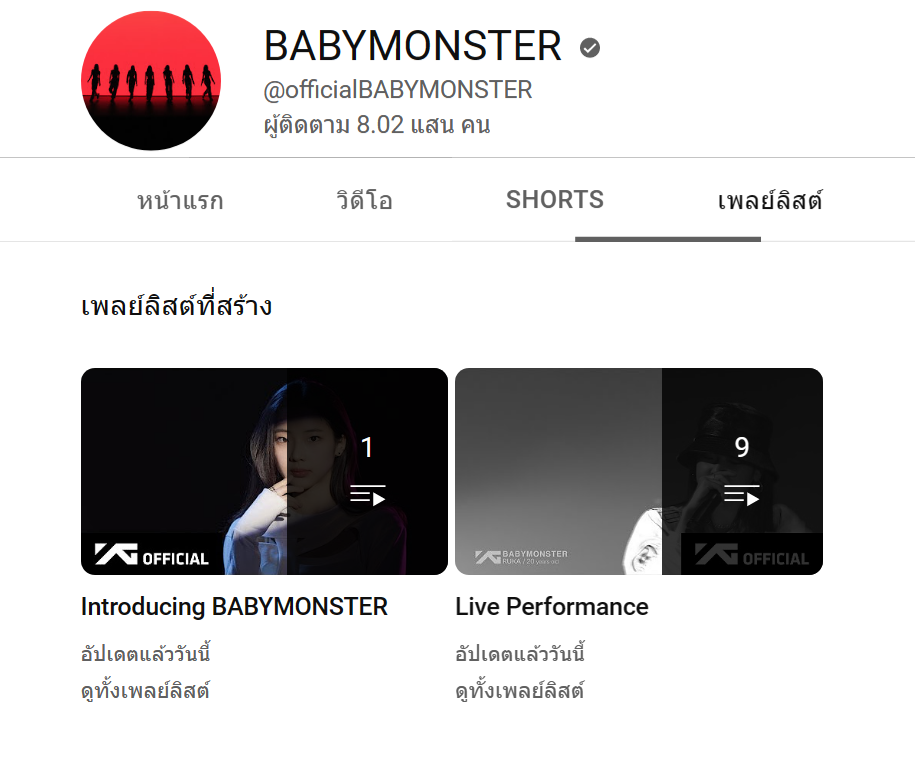Click the verified checkmark badge
Viewport: 915px width, 761px height.
pos(590,48)
